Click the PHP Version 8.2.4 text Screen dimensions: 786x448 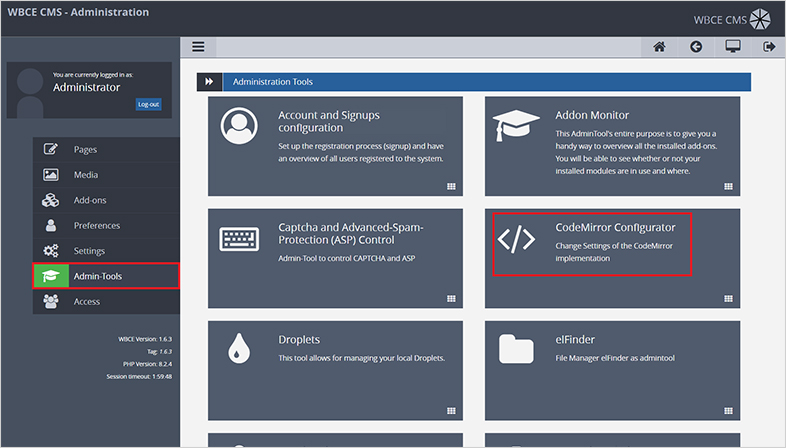[147, 364]
